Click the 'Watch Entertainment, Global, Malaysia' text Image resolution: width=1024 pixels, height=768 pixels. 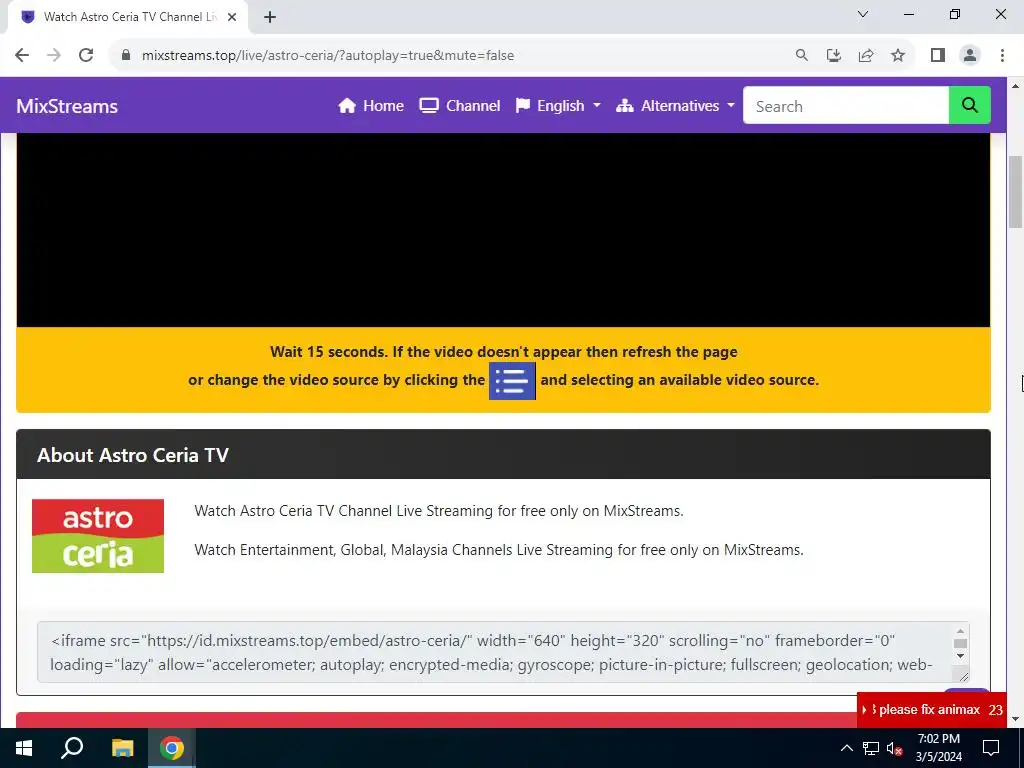[499, 550]
